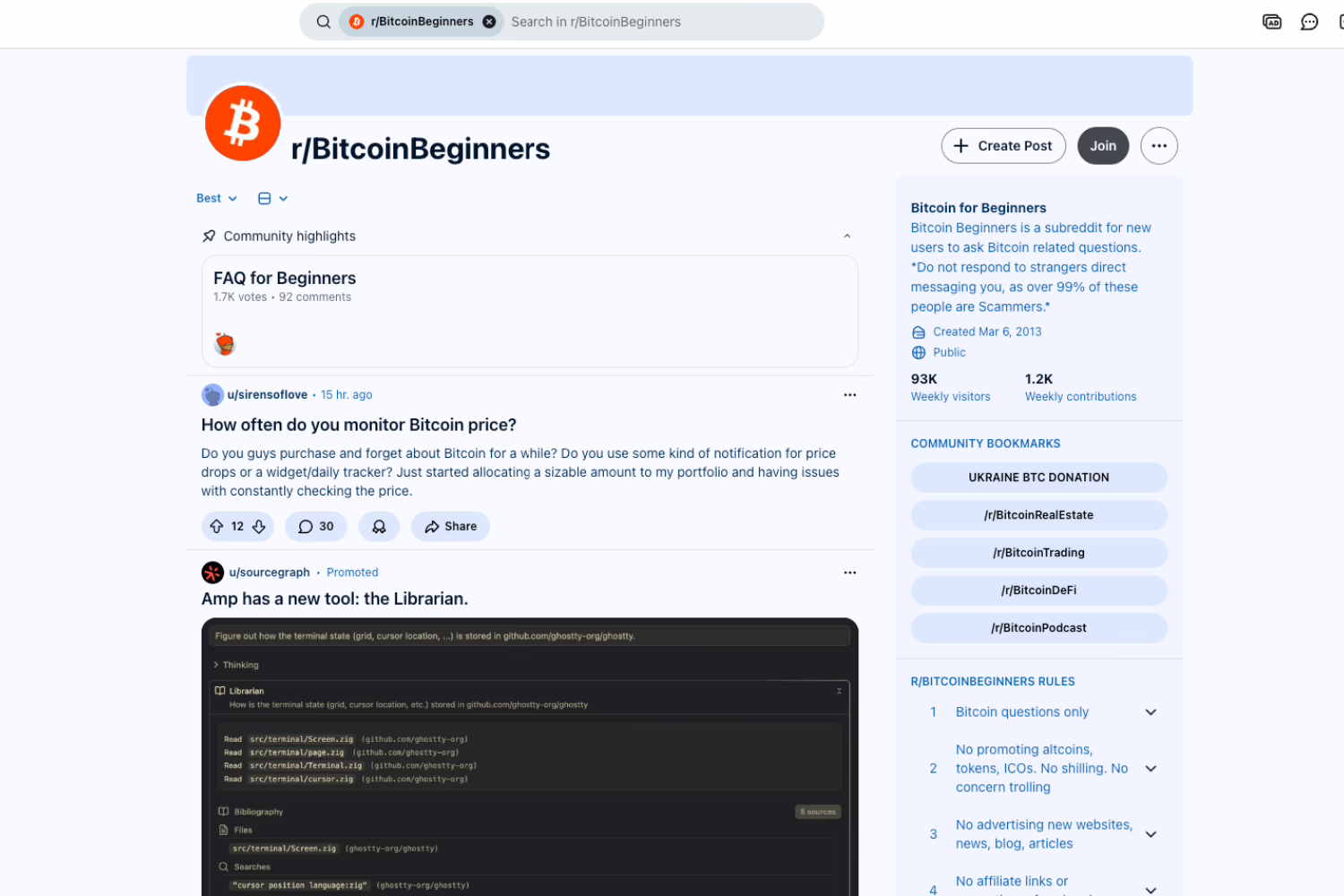Click the Create Post button

(x=1003, y=146)
